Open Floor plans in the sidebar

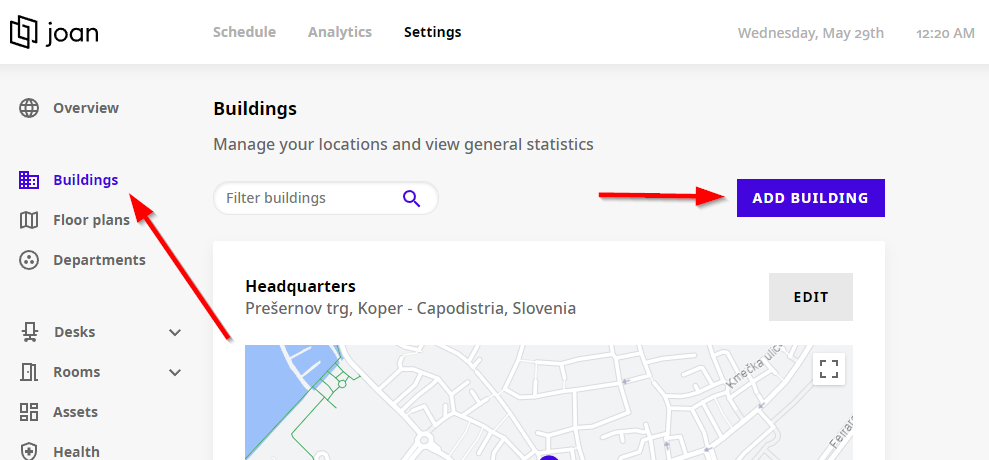(x=91, y=220)
